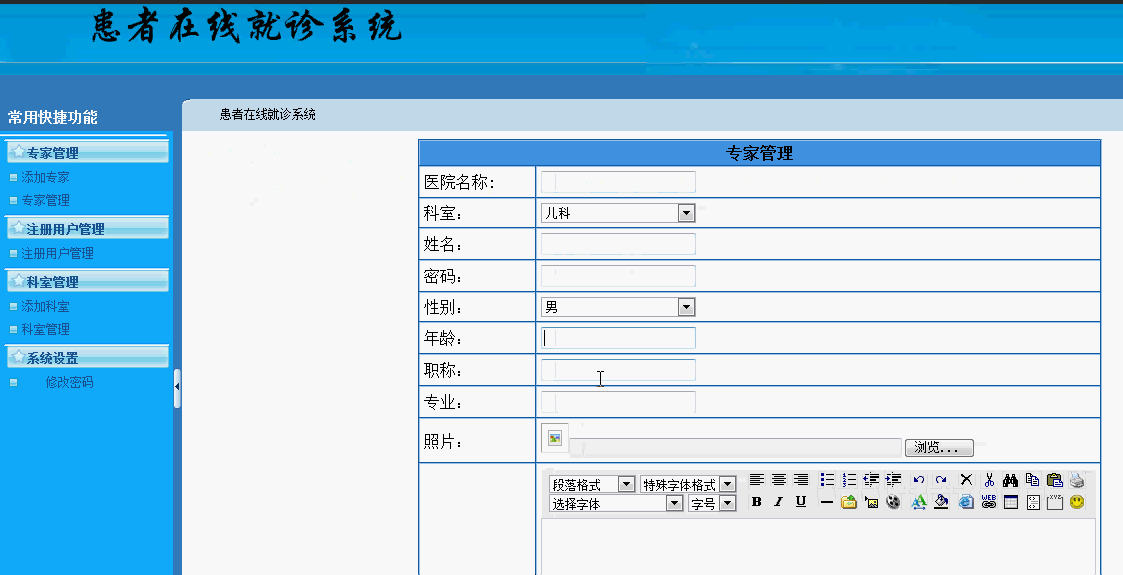
Task: Click inside the rich text editor body
Action: [818, 546]
